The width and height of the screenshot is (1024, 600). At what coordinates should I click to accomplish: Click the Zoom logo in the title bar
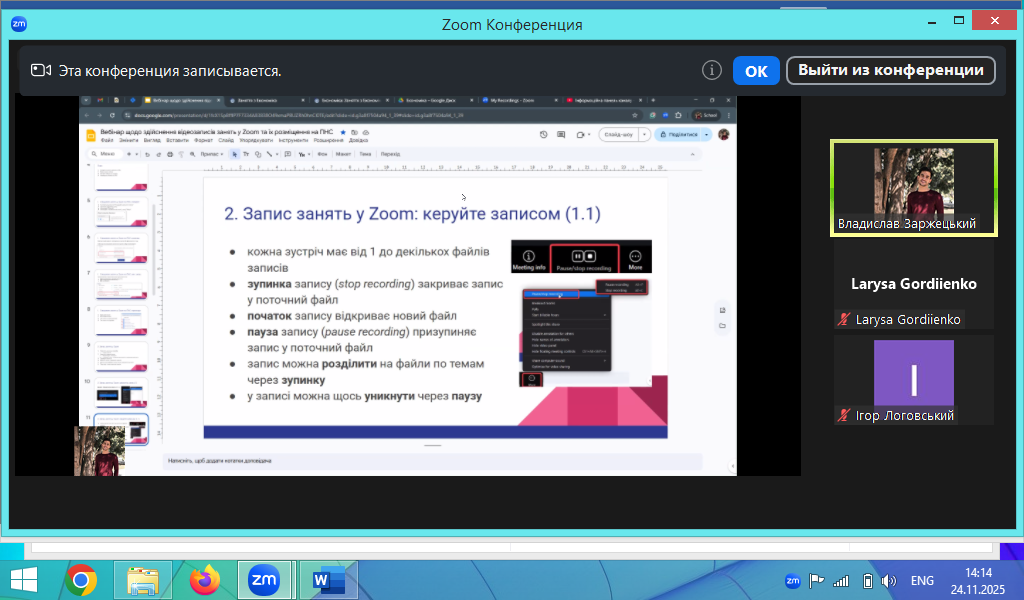(19, 24)
